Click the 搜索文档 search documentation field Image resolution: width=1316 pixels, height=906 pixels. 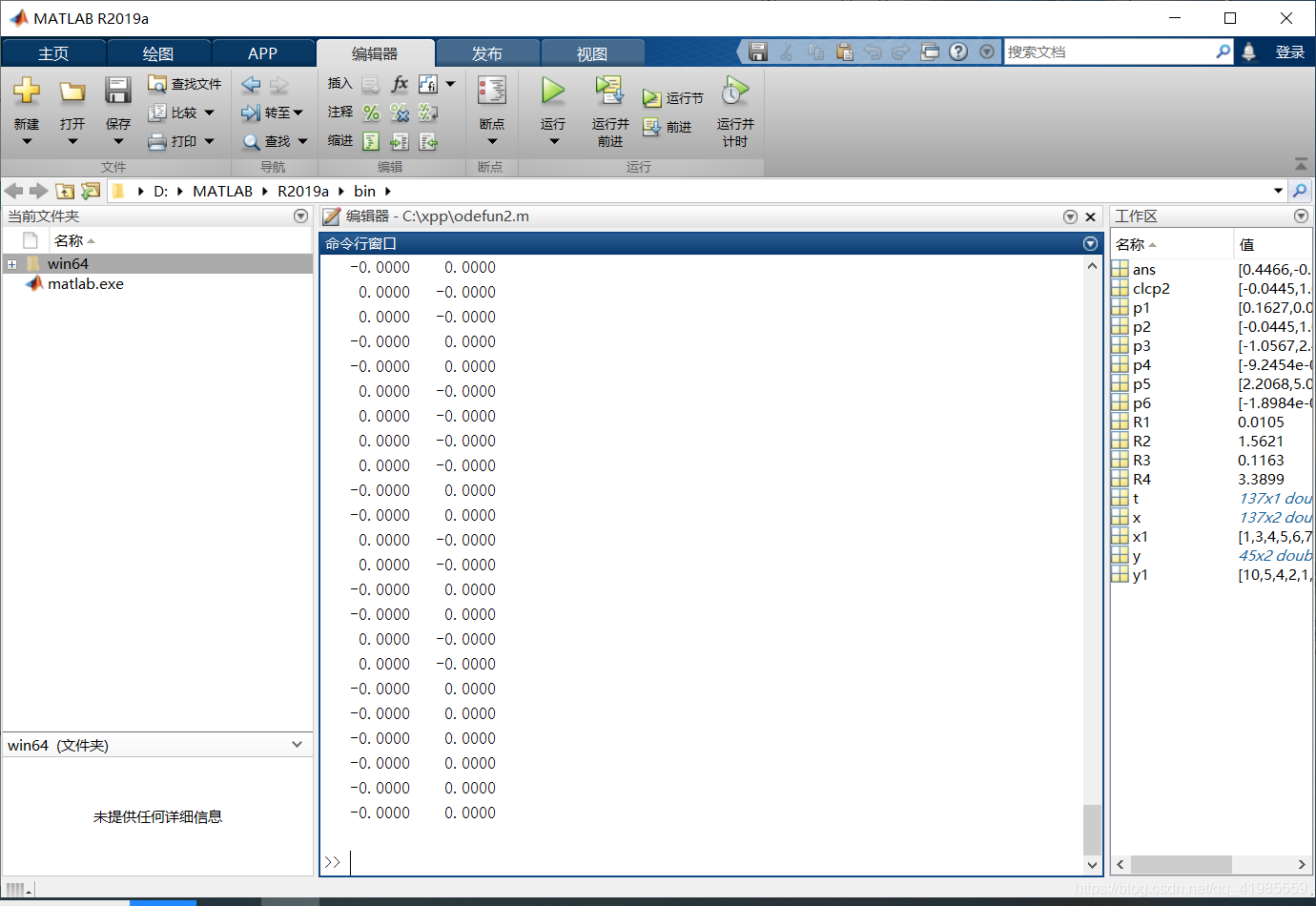point(1110,51)
